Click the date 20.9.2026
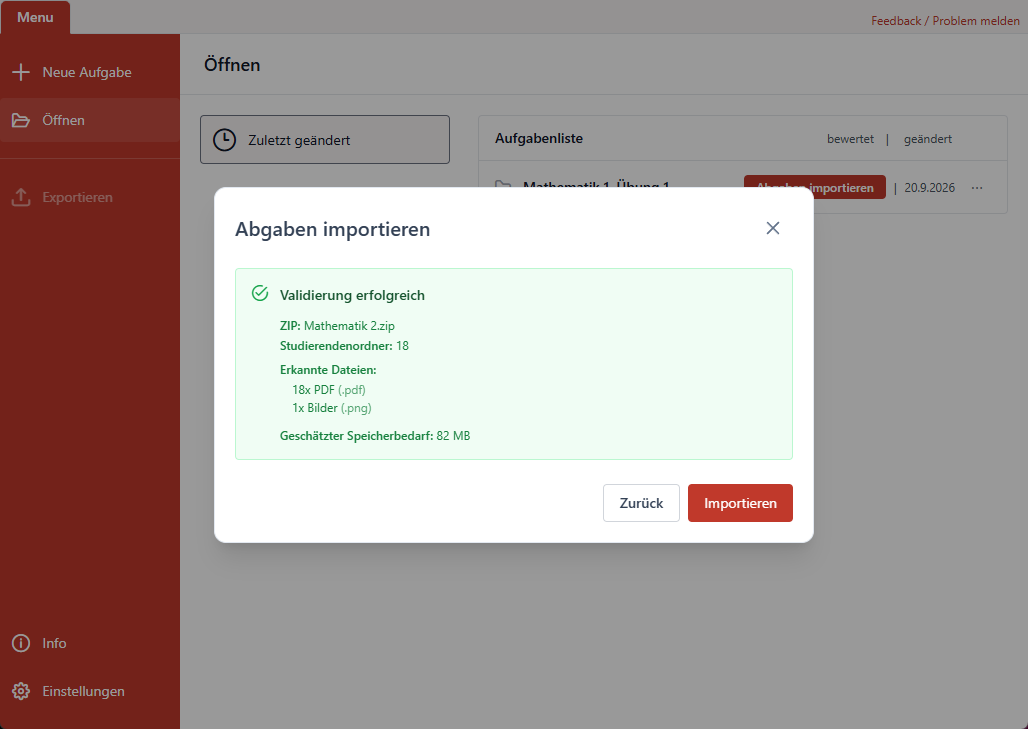Viewport: 1028px width, 729px height. pos(930,188)
